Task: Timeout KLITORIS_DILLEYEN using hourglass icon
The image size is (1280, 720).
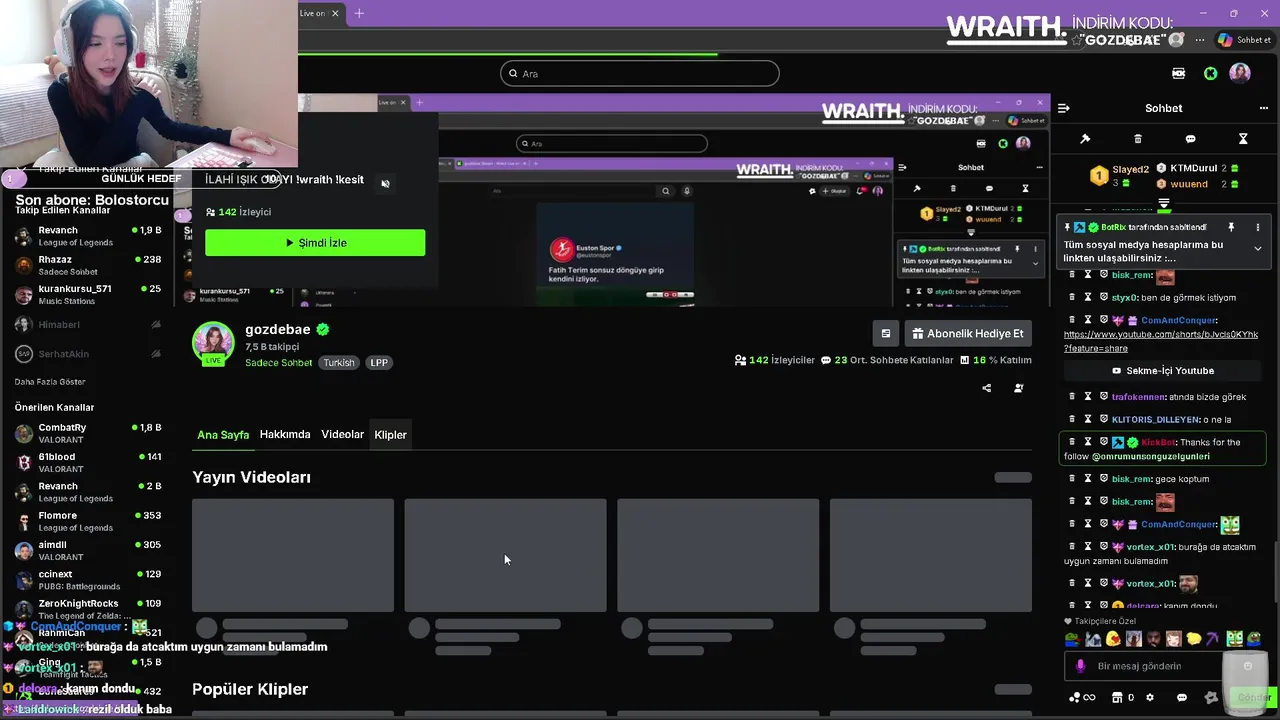Action: click(1088, 419)
